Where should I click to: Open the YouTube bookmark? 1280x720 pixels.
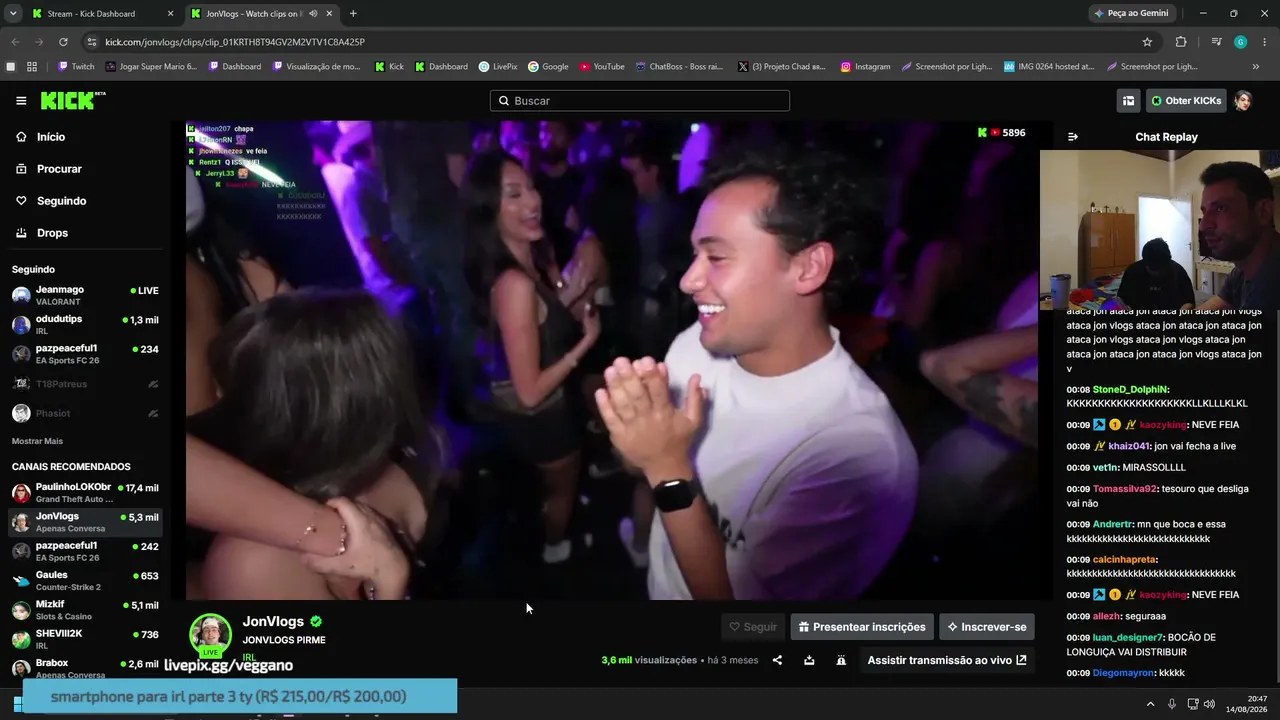(602, 67)
